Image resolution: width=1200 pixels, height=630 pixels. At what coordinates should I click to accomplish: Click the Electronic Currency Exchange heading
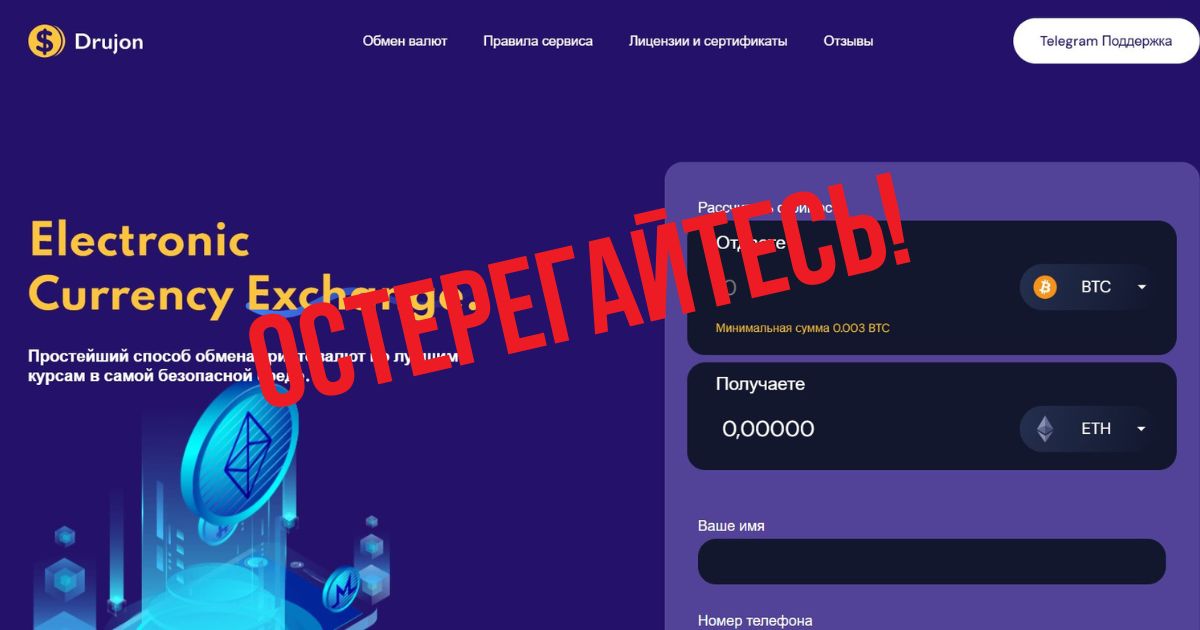(248, 267)
